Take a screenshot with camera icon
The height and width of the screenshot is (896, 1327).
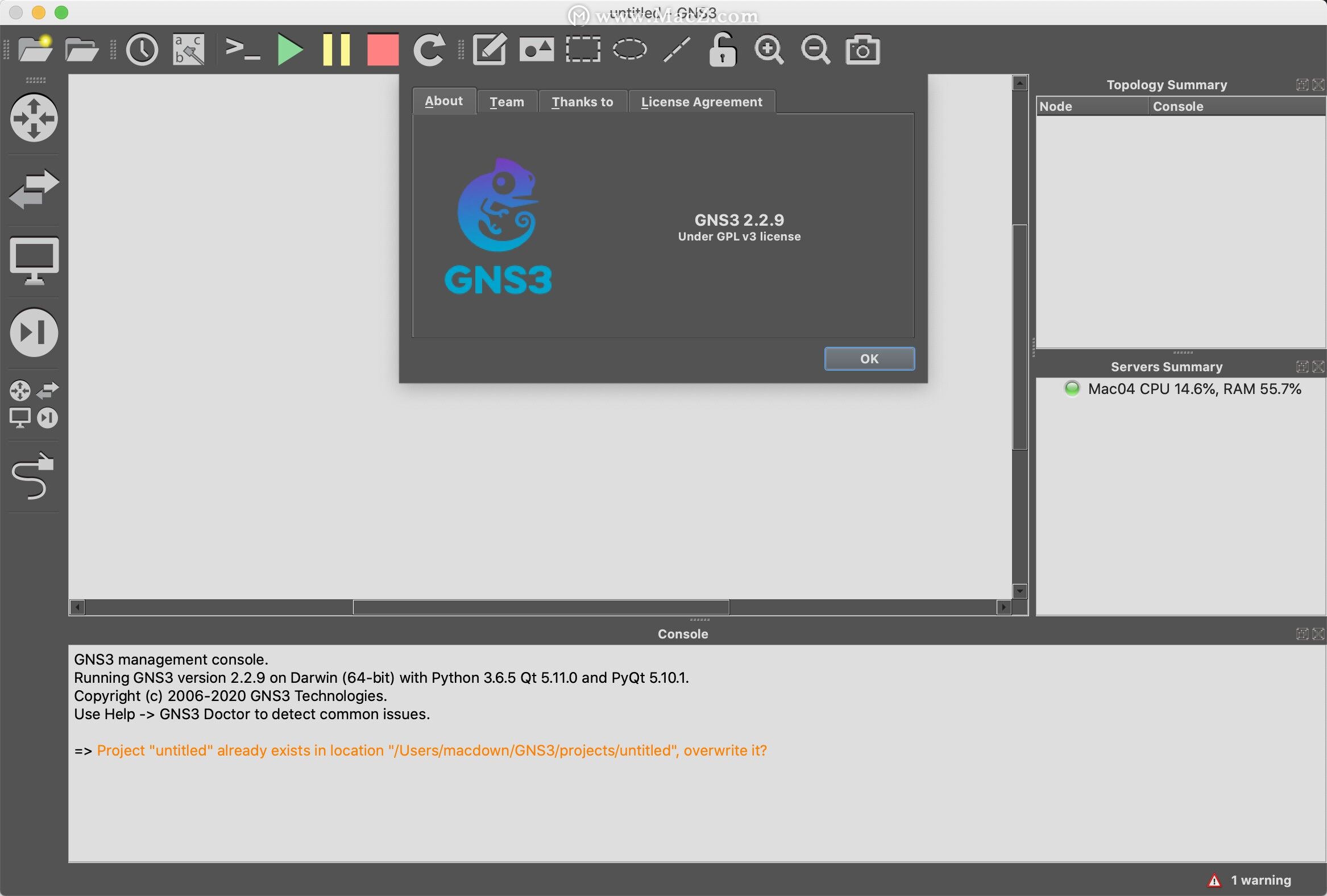[862, 49]
